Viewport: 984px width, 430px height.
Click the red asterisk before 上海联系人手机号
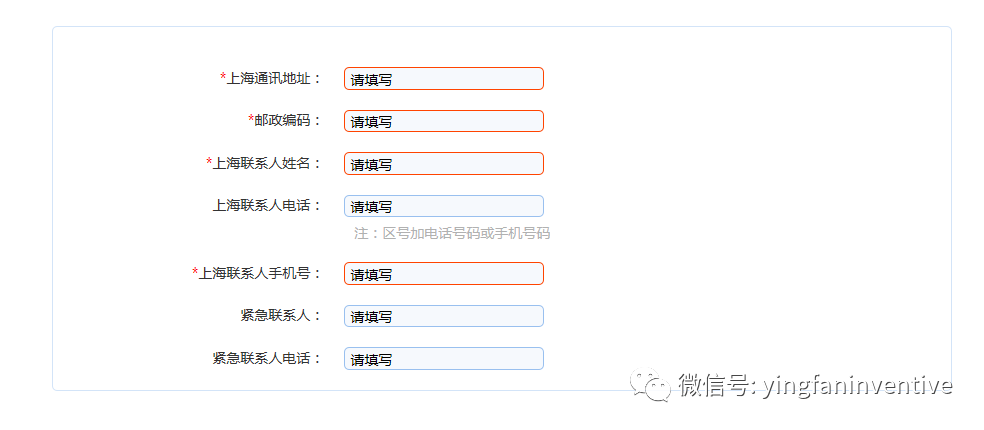pyautogui.click(x=195, y=272)
